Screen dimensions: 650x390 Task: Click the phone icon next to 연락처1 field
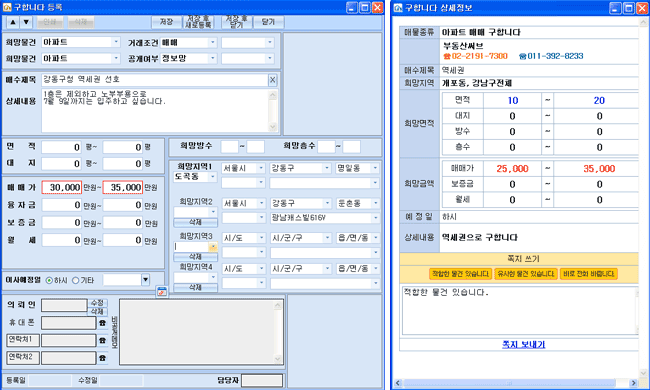pyautogui.click(x=102, y=340)
